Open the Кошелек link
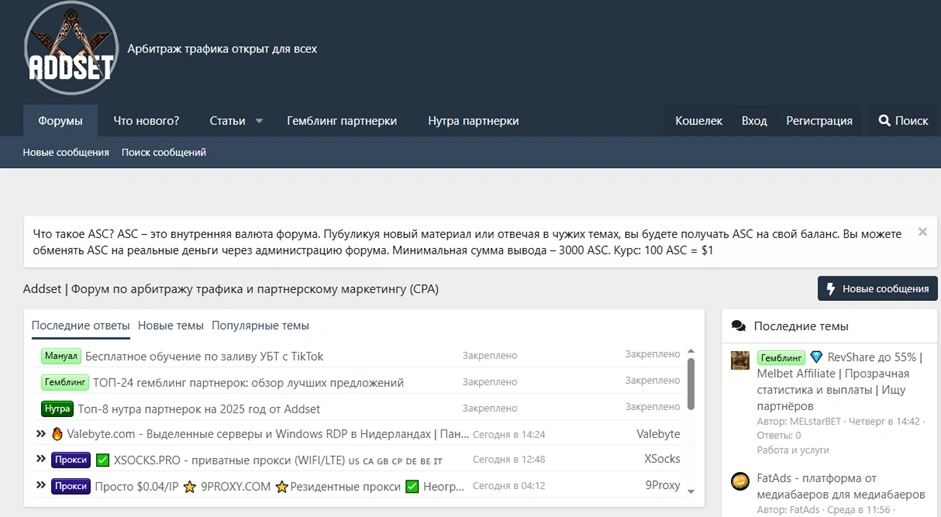Screen dimensions: 941x517 pos(698,121)
